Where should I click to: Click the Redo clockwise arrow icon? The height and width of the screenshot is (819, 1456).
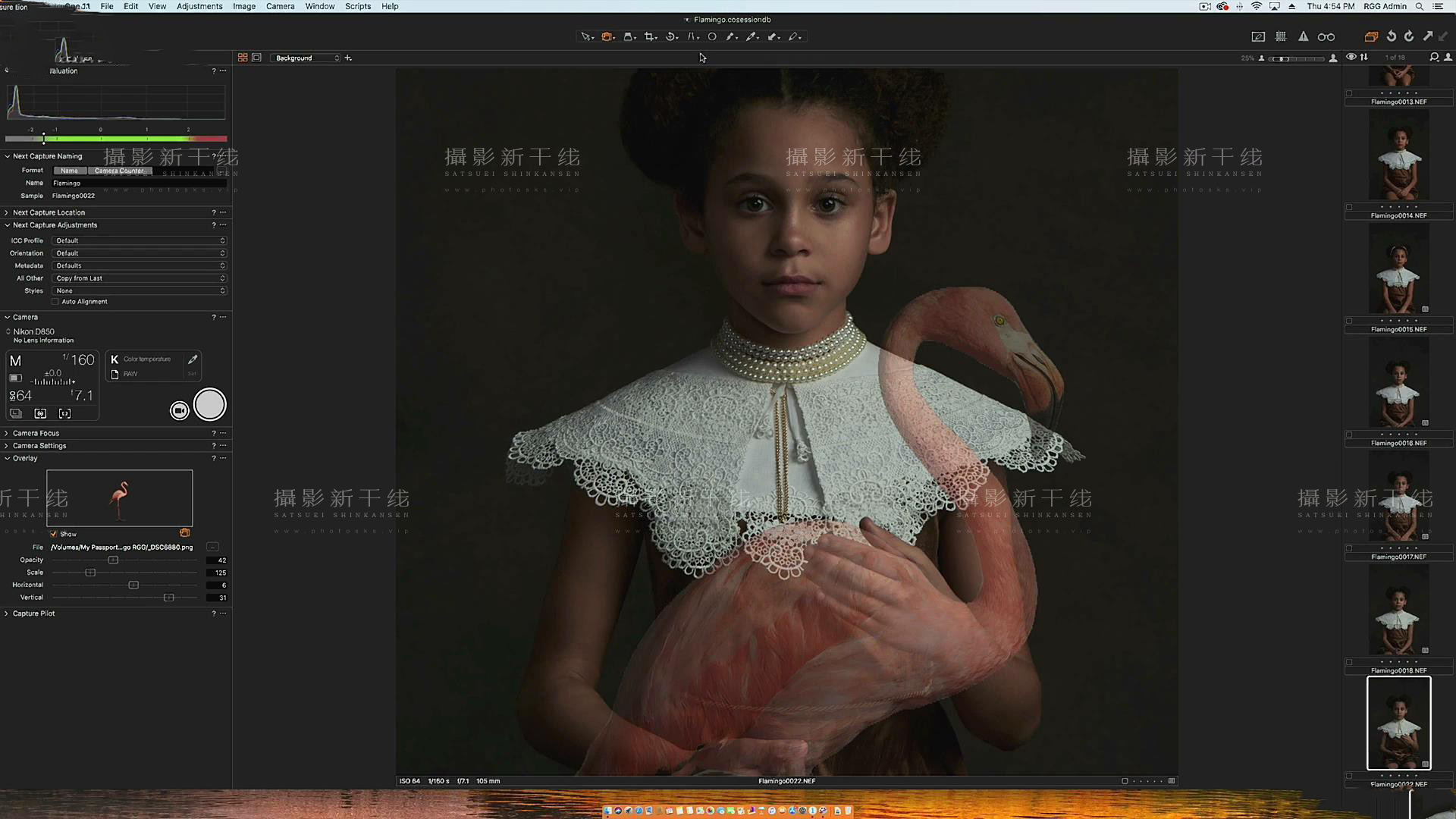coord(1409,36)
